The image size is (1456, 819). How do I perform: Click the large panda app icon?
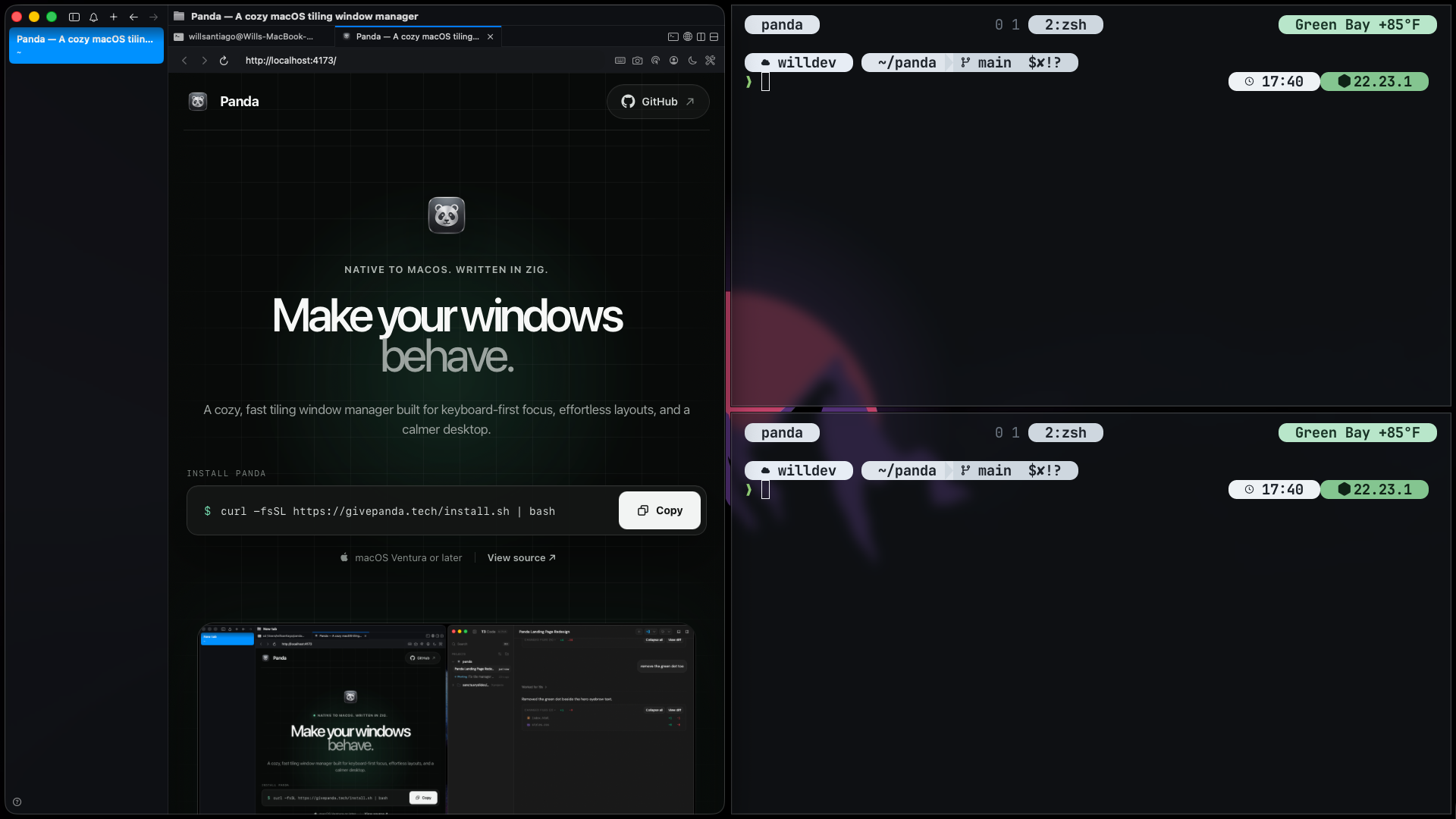(x=447, y=215)
